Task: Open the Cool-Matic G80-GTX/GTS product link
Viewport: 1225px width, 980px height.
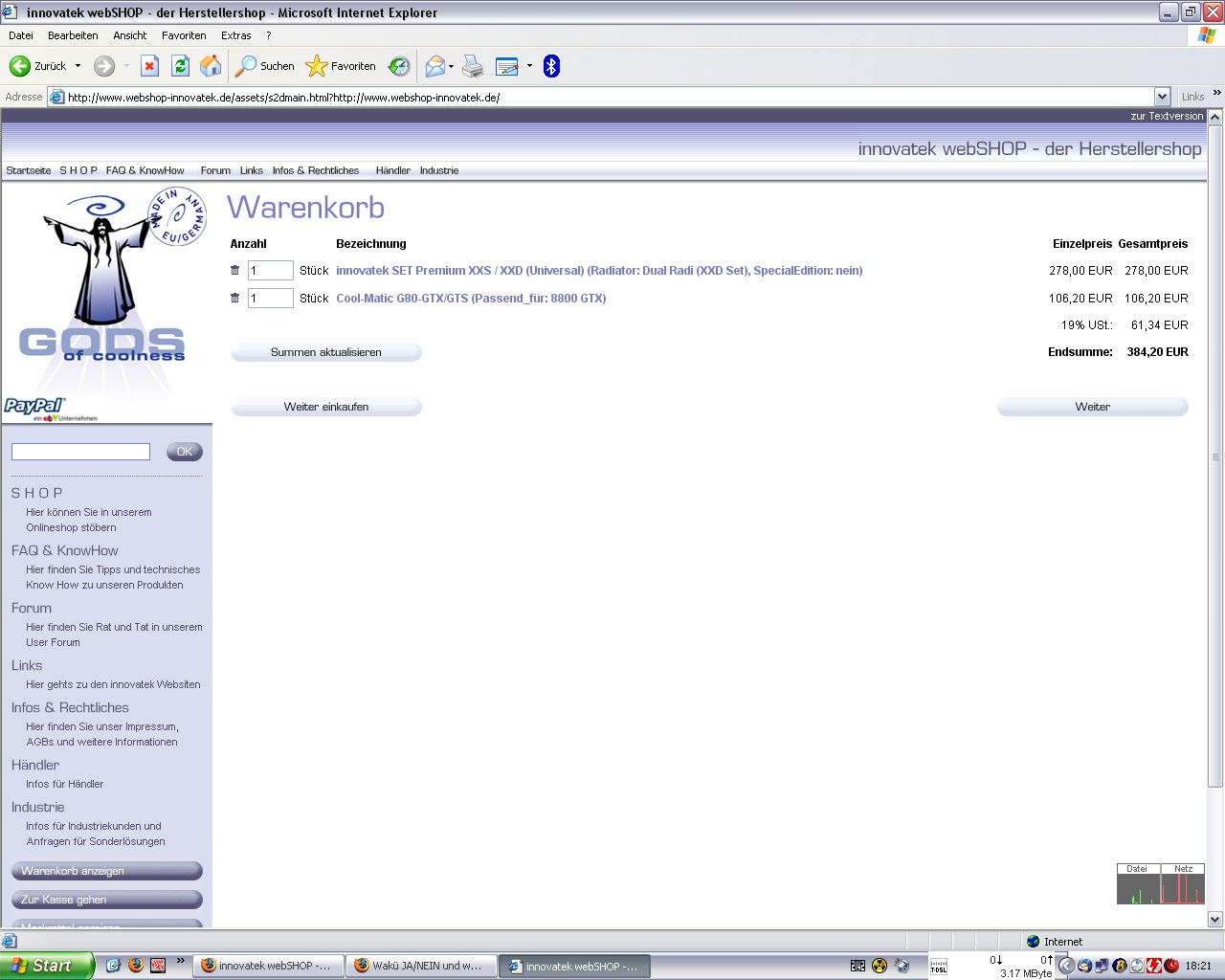Action: (x=471, y=298)
